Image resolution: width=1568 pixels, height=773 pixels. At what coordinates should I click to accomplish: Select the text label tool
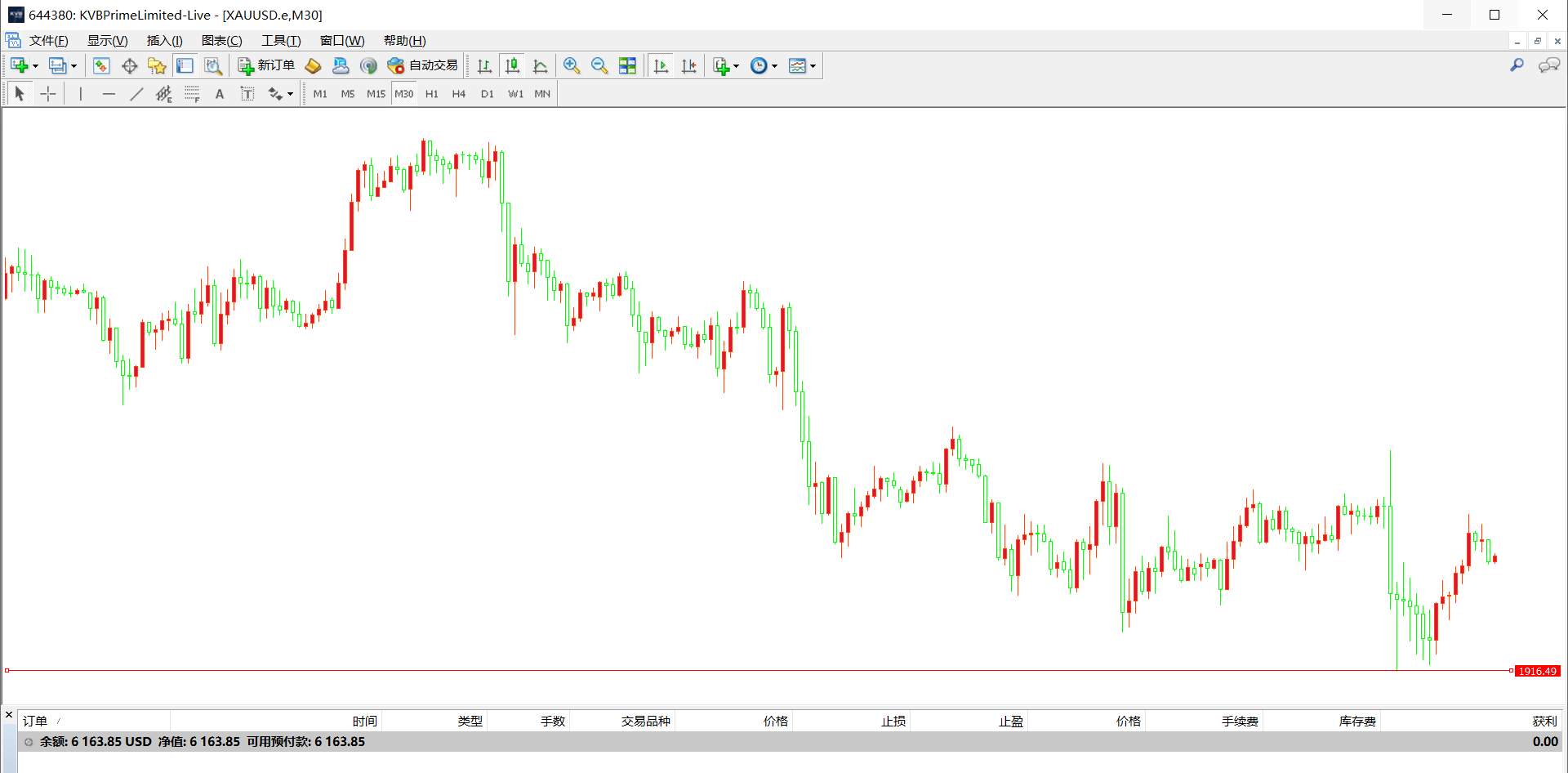219,94
